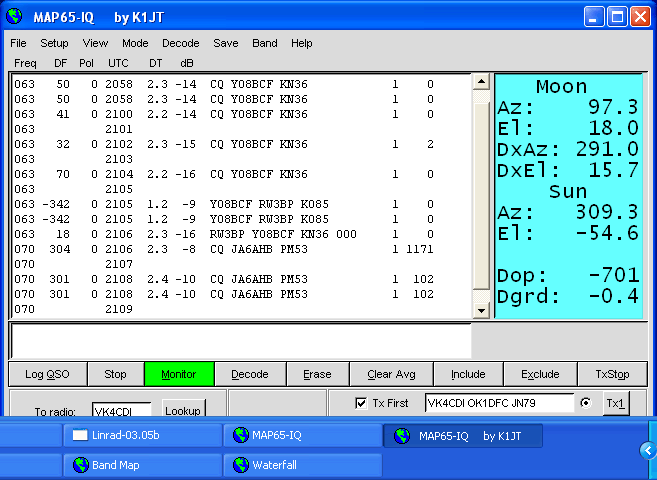The image size is (657, 480).
Task: Click the taskbar tray expand chevron
Action: tap(648, 451)
